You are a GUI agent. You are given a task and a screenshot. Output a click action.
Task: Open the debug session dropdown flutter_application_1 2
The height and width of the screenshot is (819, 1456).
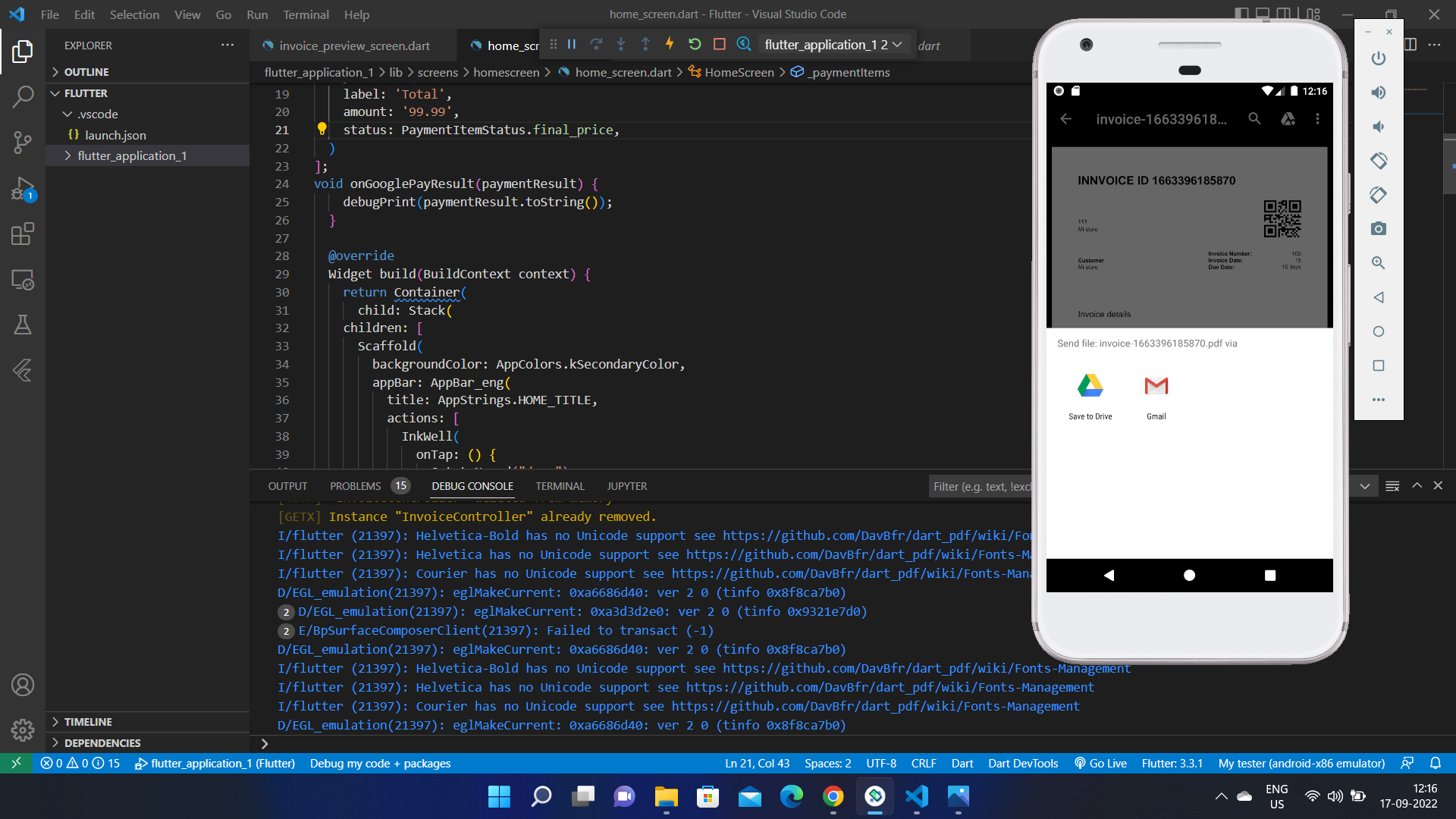833,45
